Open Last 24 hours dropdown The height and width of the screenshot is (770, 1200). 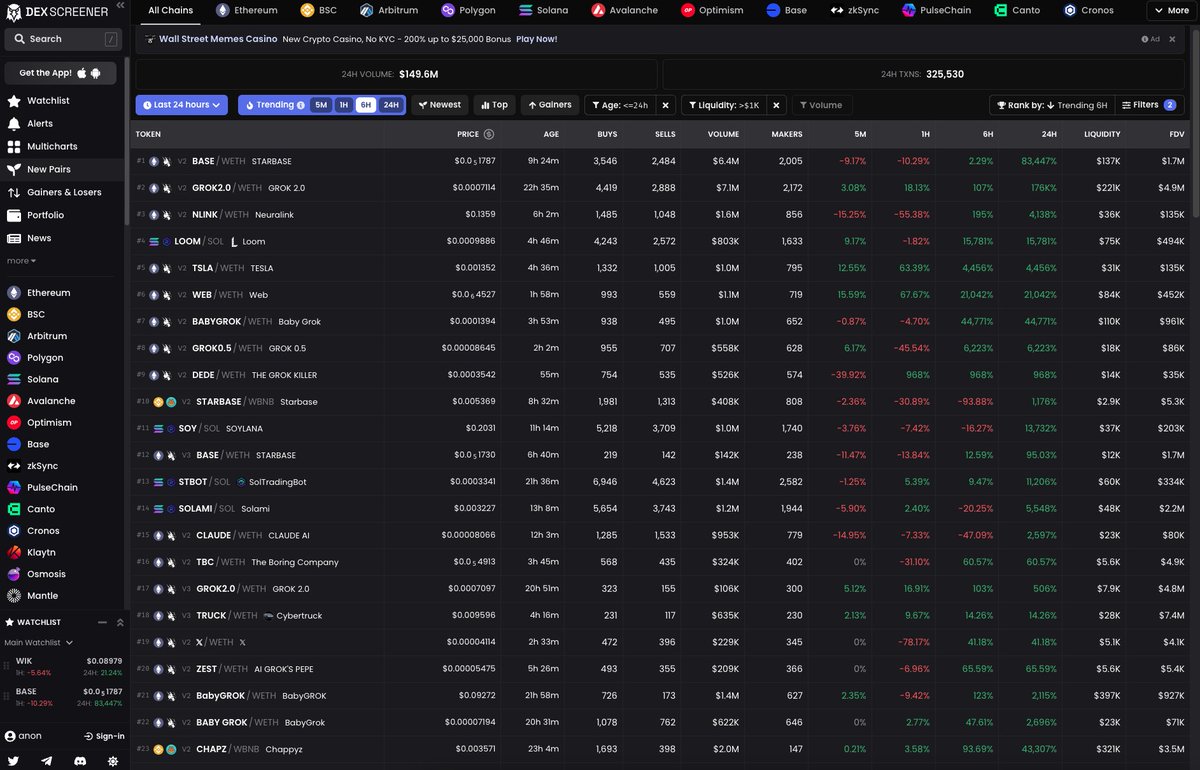click(184, 105)
